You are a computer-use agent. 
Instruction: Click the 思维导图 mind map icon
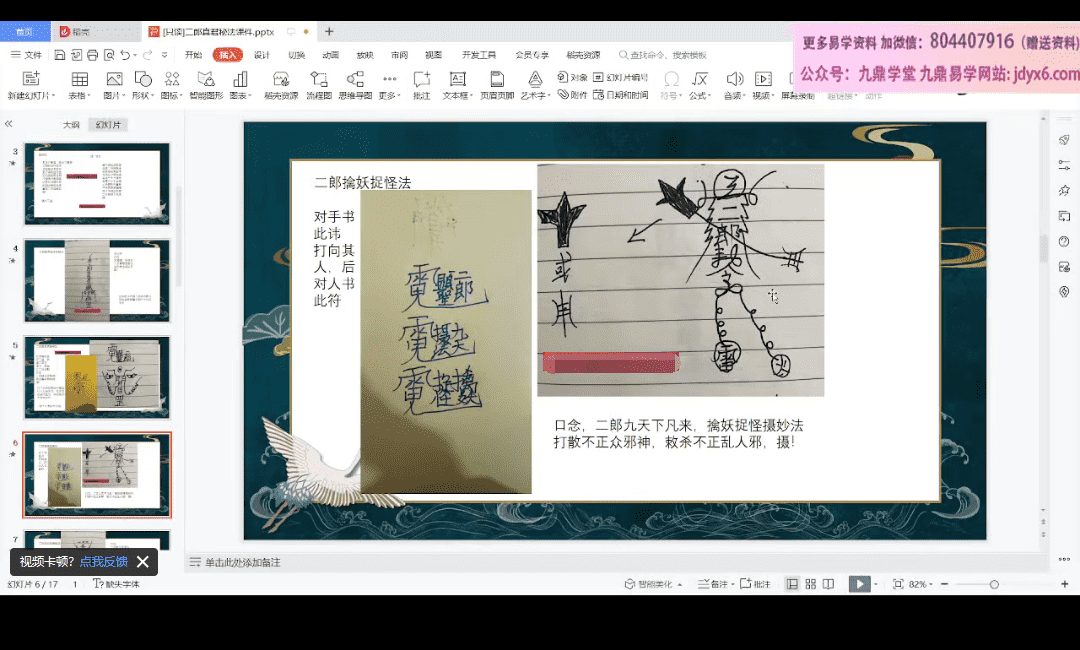354,80
